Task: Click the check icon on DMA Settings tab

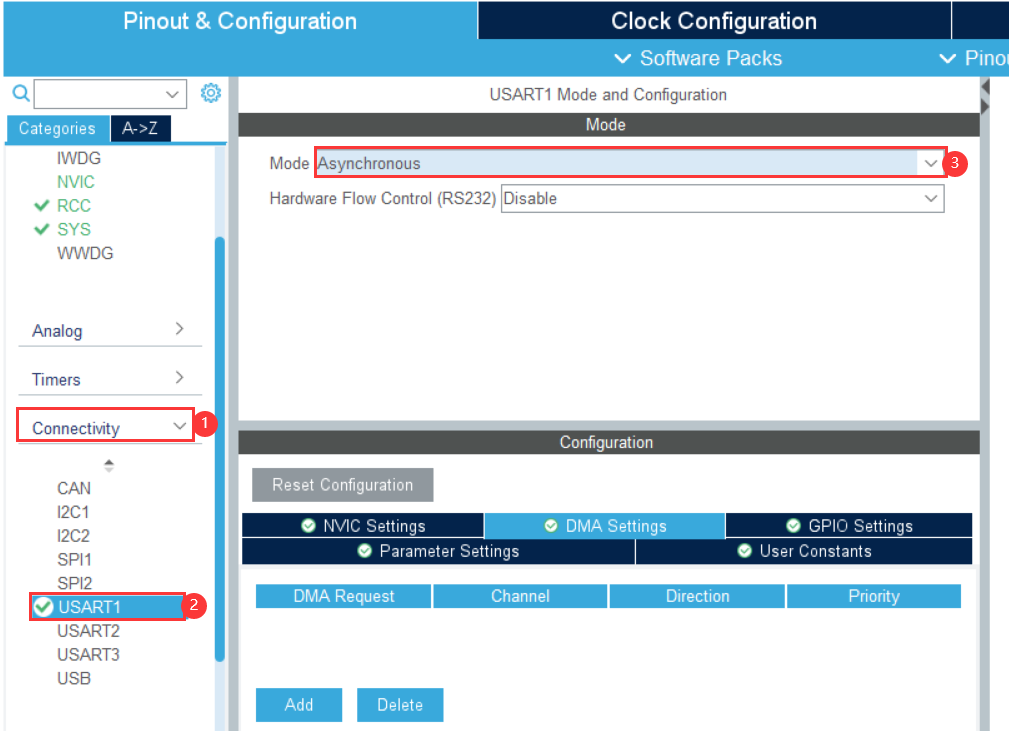Action: [x=550, y=525]
